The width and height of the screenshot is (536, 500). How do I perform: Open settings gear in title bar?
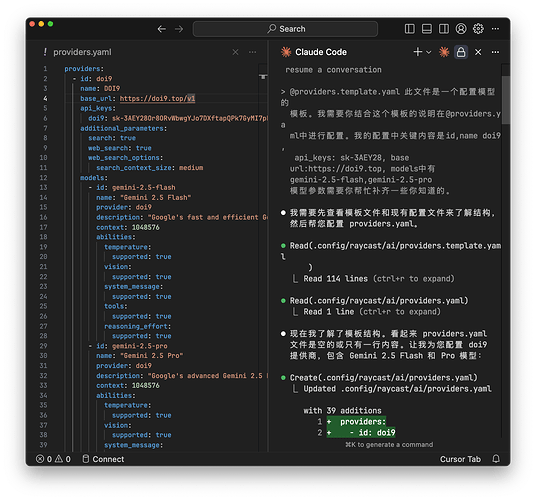478,29
